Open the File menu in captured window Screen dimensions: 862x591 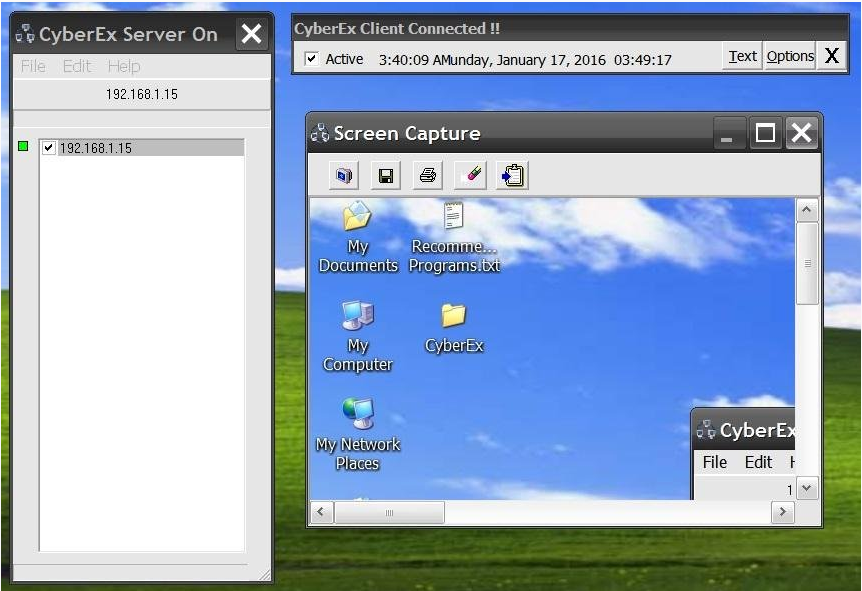point(714,462)
